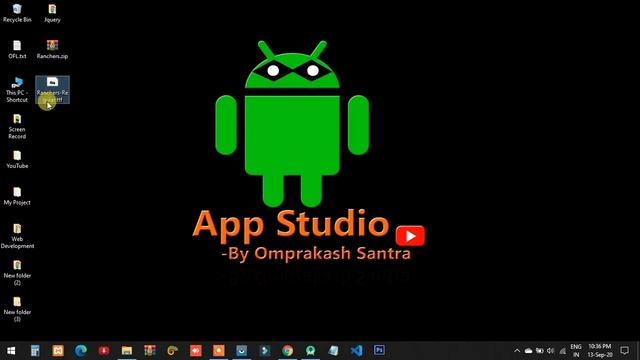640x360 pixels.
Task: Open the Action Center notifications
Action: 624,351
